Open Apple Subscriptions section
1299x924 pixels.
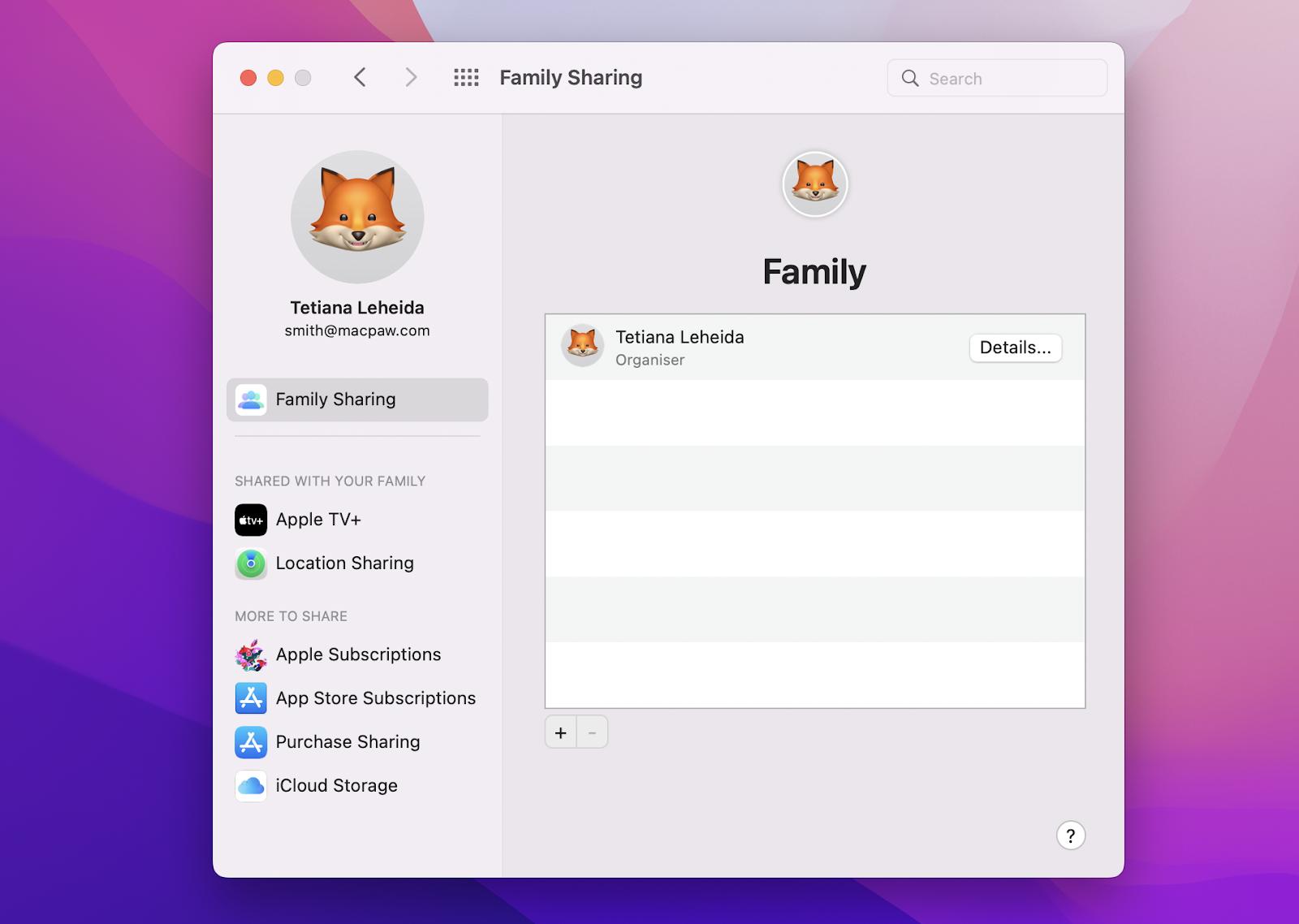pos(357,654)
